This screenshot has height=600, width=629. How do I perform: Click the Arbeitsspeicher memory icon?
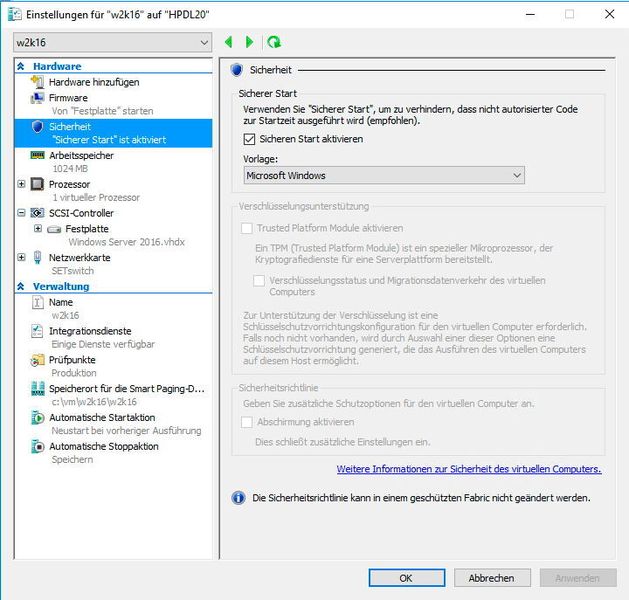tap(37, 155)
